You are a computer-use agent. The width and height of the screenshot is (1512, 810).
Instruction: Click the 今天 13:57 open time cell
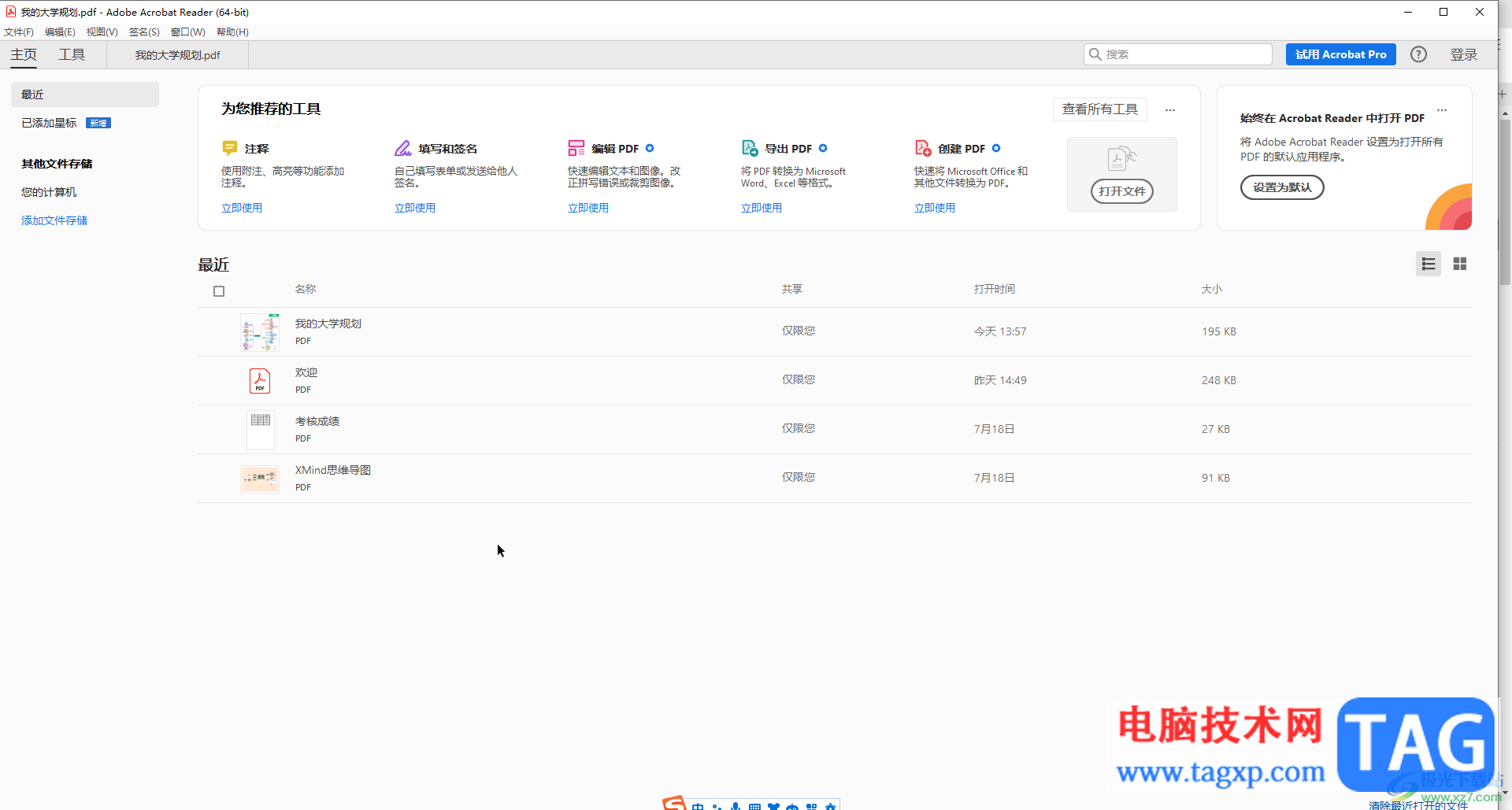pyautogui.click(x=1000, y=331)
